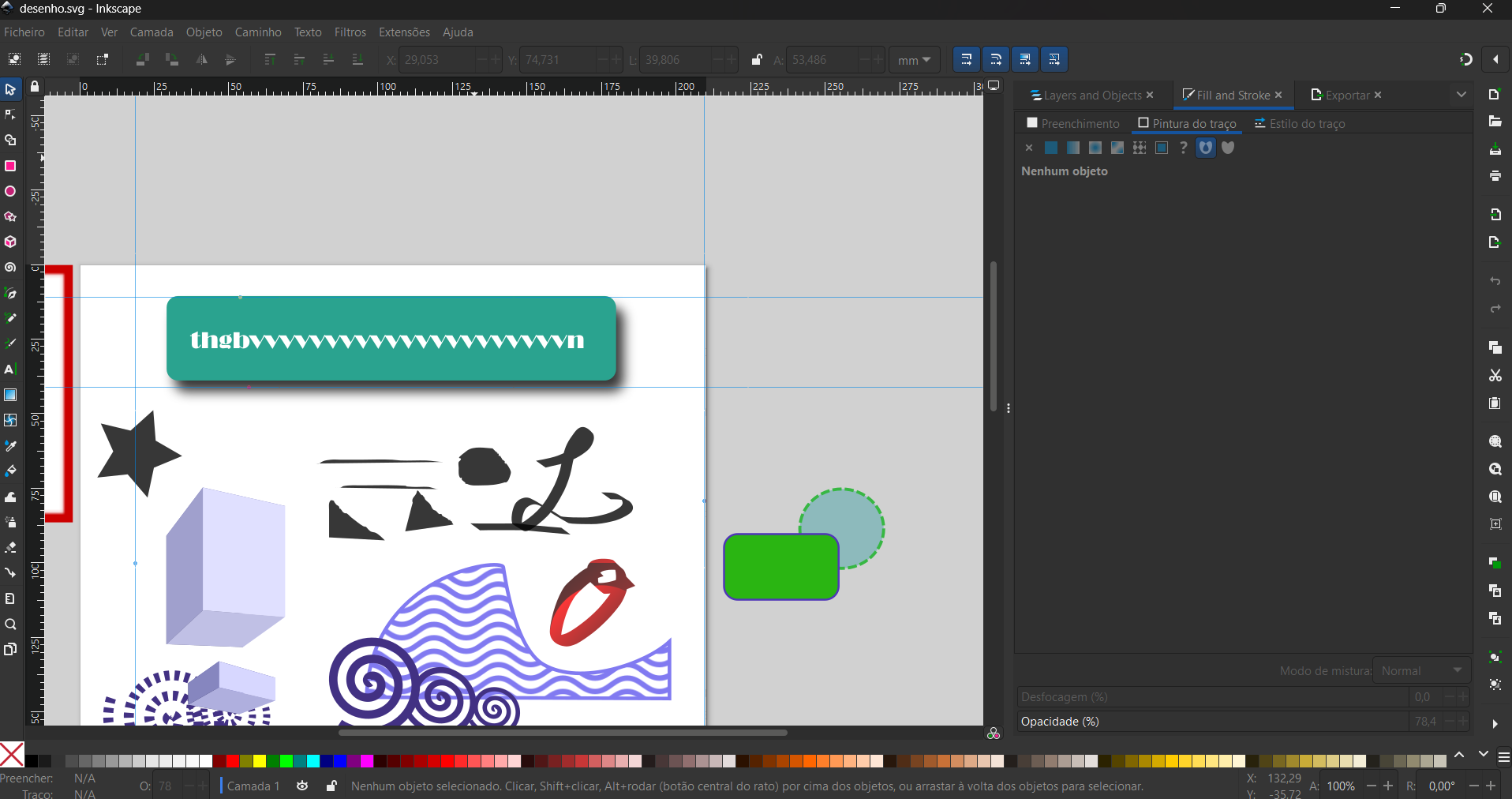Toggle the guides lock at ruler corner

pyautogui.click(x=35, y=87)
